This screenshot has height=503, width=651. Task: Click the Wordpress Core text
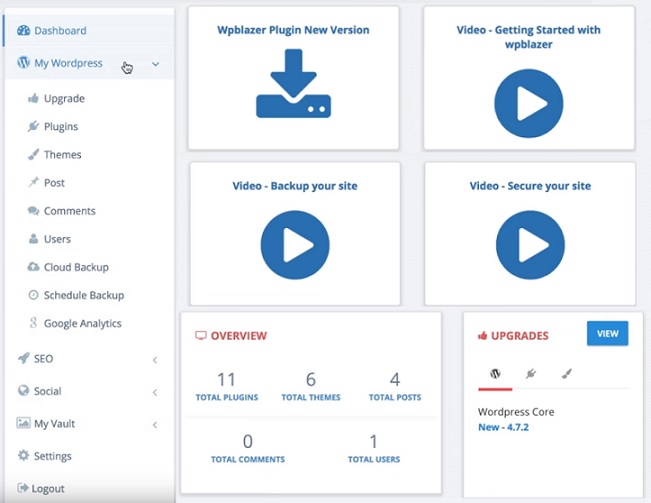click(x=516, y=412)
